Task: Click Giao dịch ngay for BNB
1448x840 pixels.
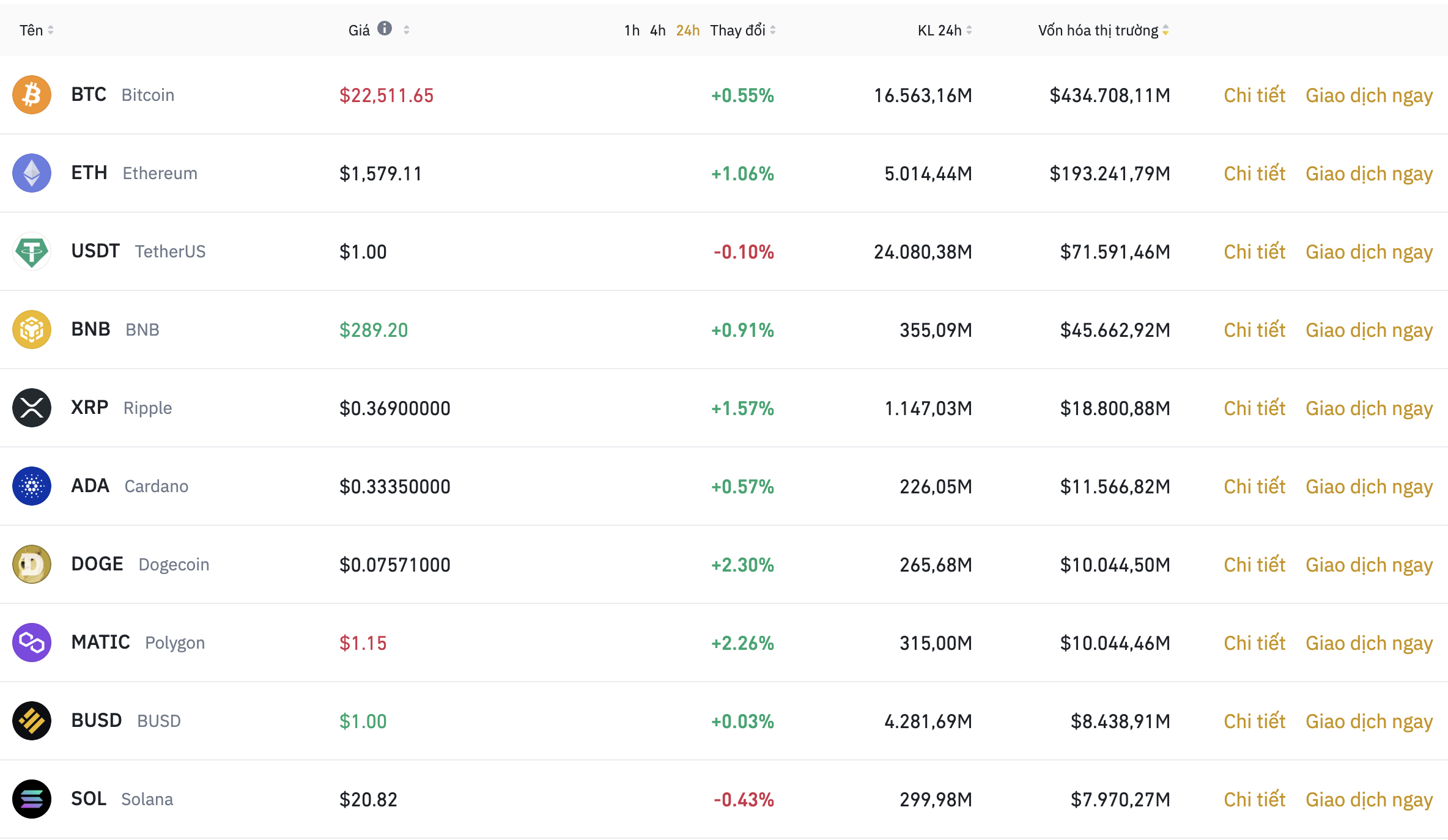Action: [1369, 331]
